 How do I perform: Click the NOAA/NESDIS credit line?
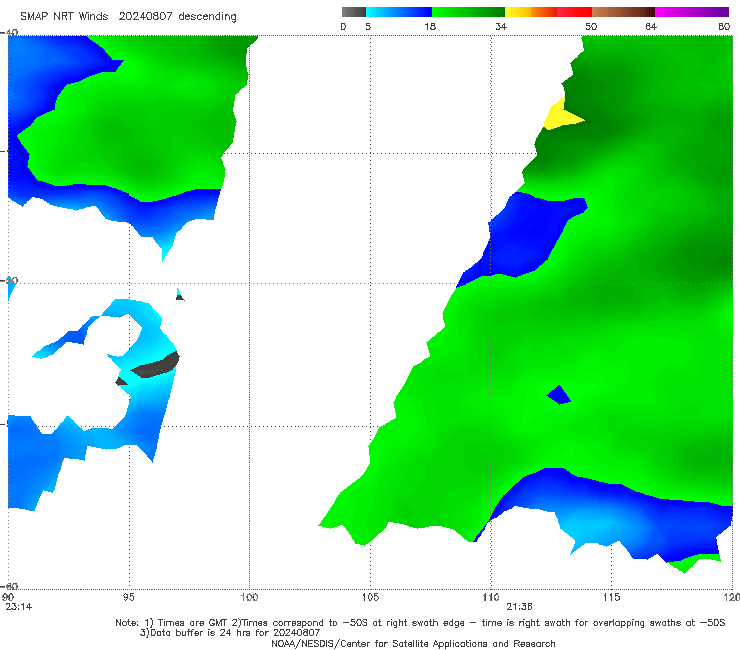point(413,643)
